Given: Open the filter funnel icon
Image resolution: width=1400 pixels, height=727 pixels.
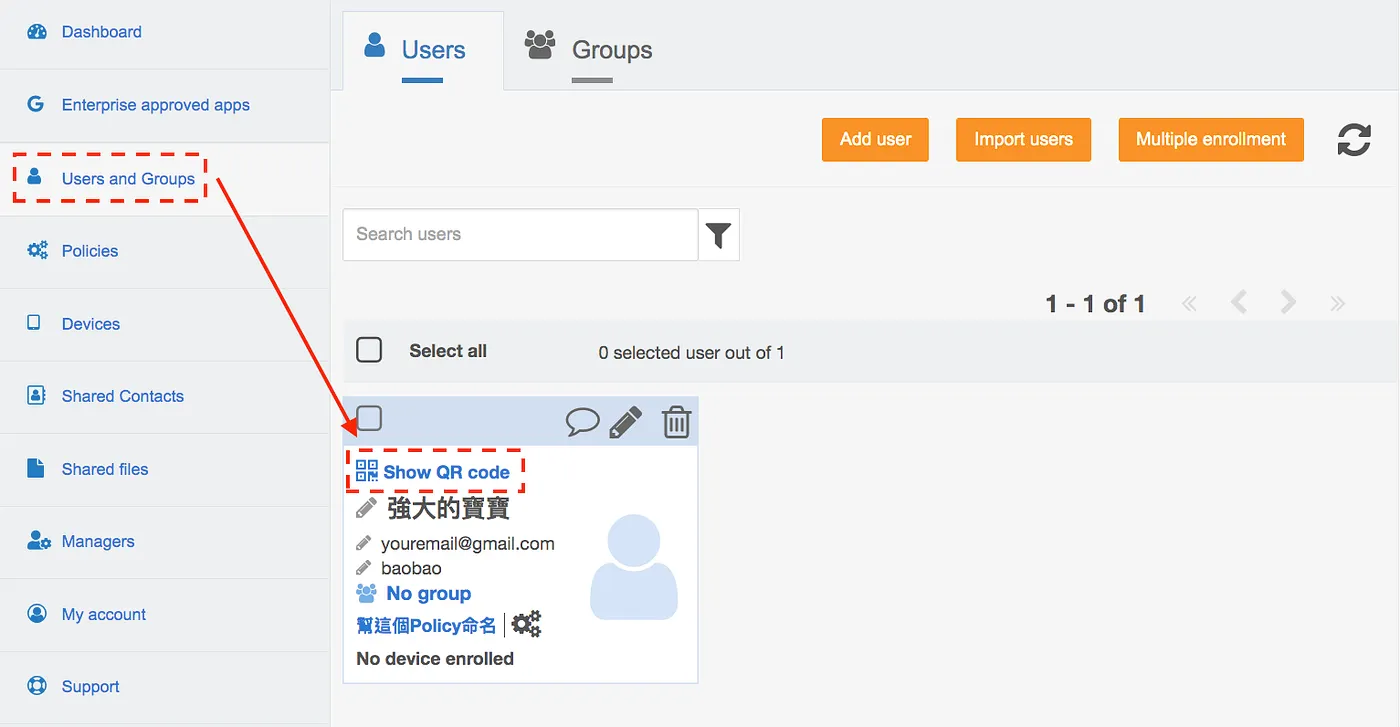Looking at the screenshot, I should pyautogui.click(x=718, y=235).
